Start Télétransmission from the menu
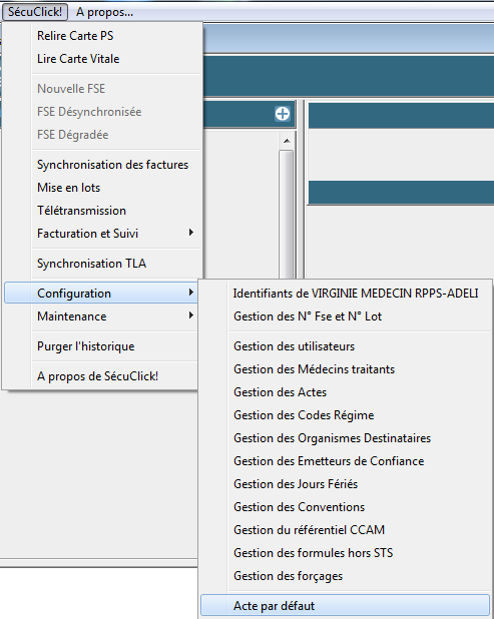 (x=102, y=210)
